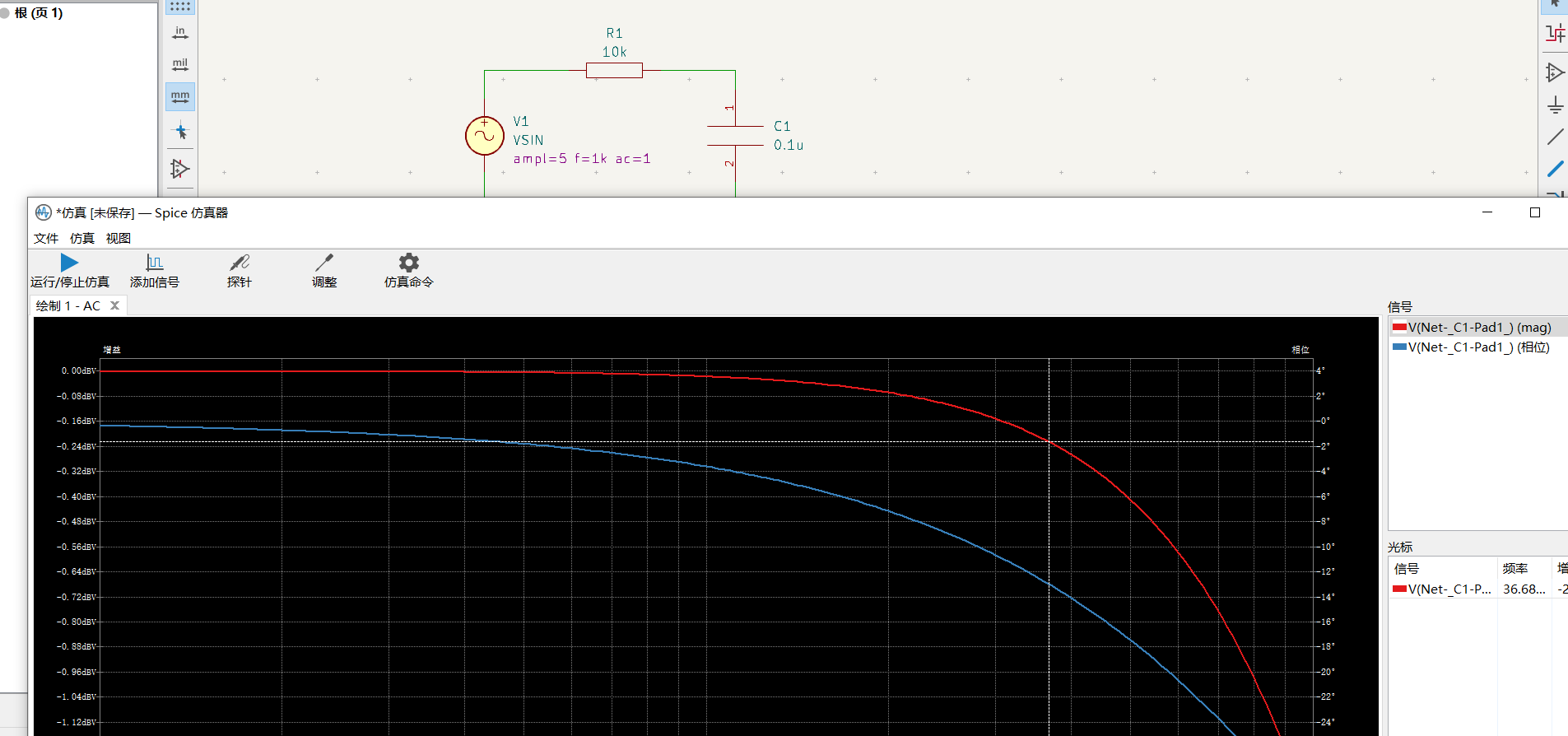Click the cursor frequency value 36.68...
Viewport: 1568px width, 736px height.
pos(1524,589)
